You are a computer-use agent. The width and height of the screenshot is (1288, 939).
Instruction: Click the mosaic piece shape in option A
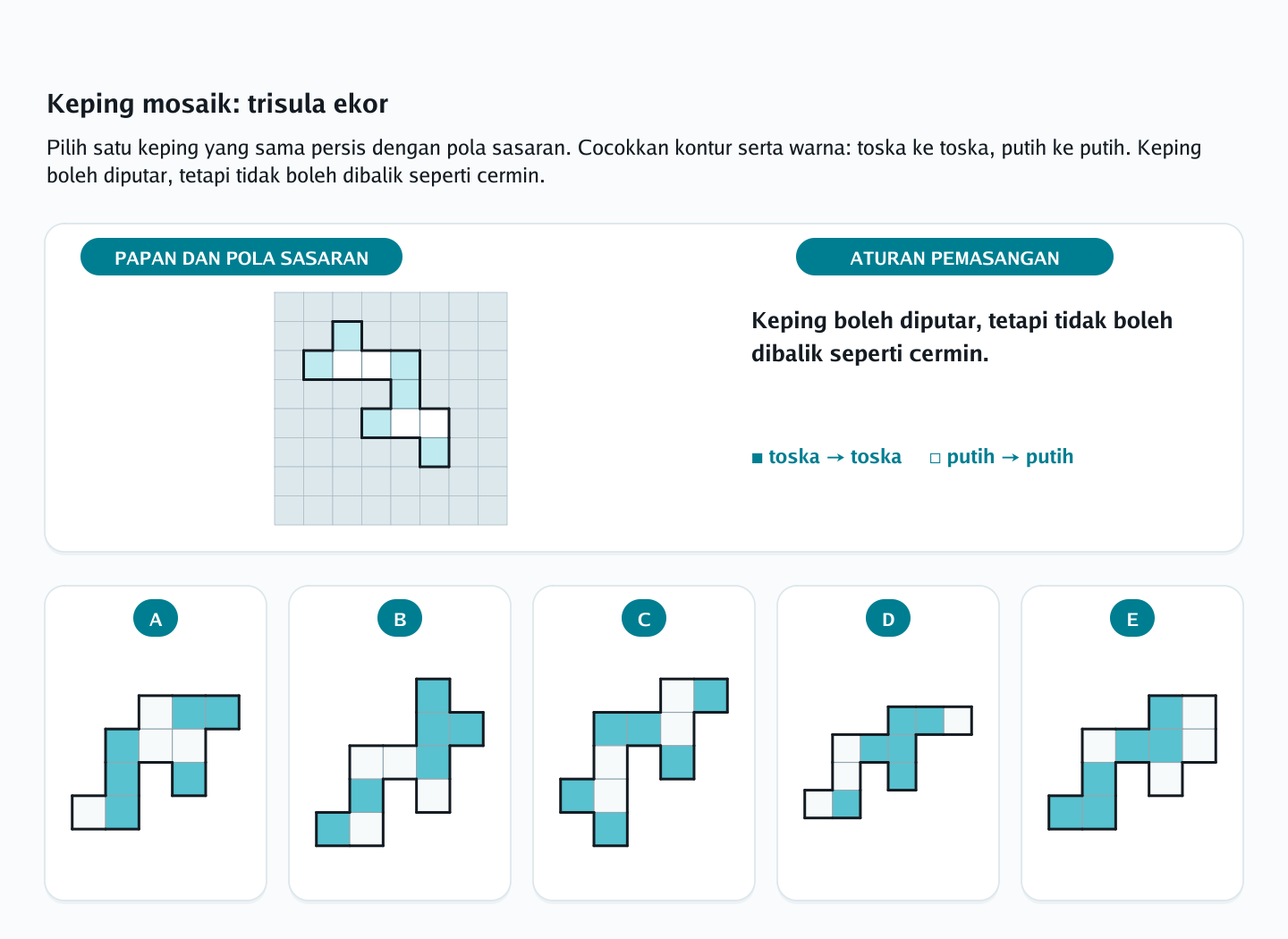156,762
